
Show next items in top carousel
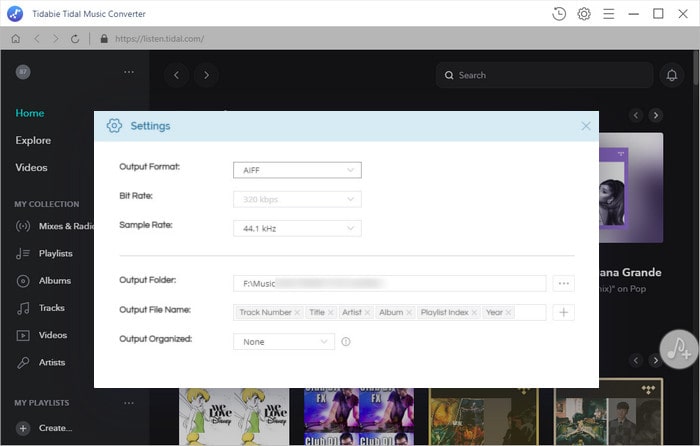[x=655, y=116]
